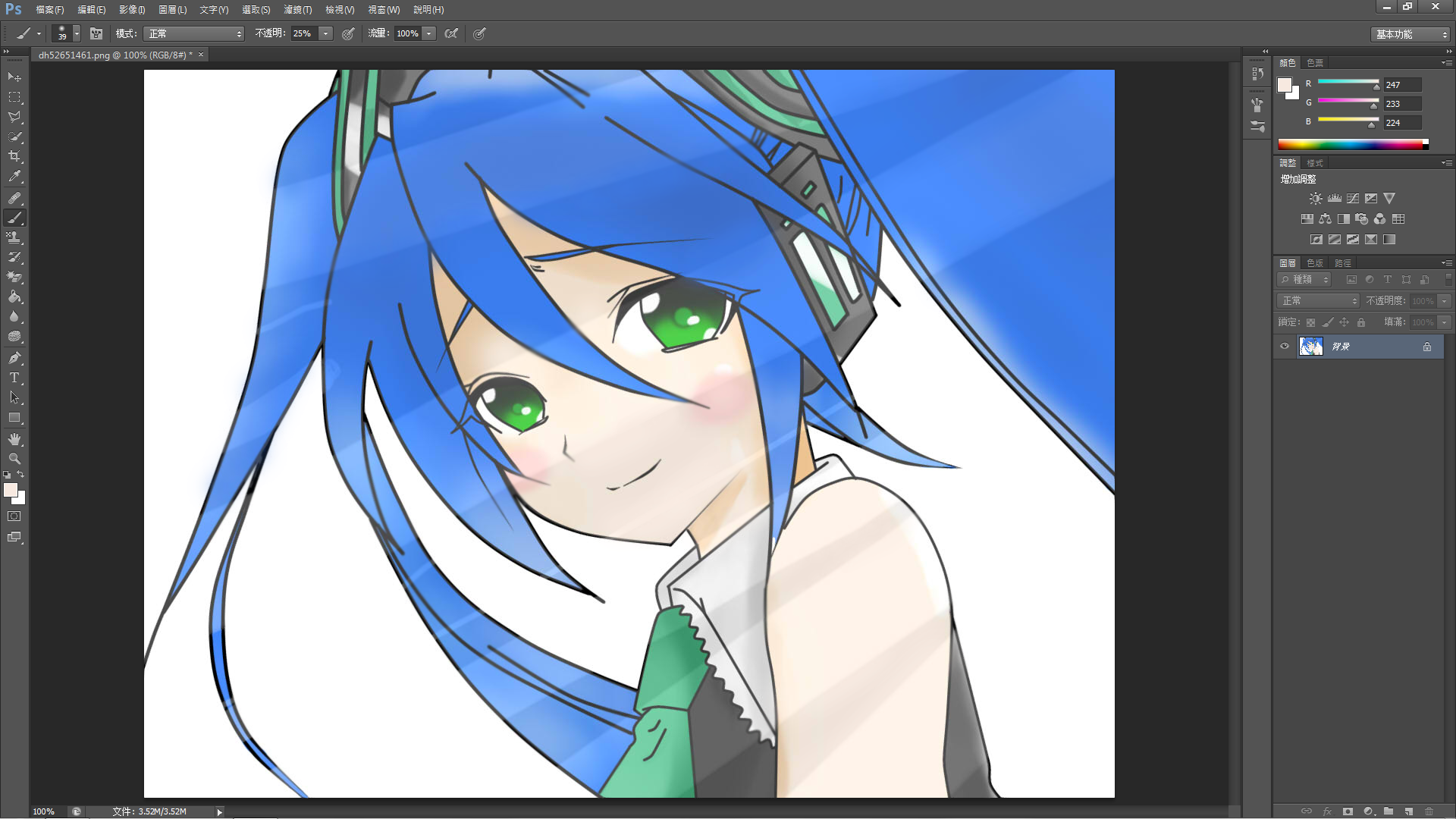The image size is (1456, 819).
Task: Select the Horizontal Type tool
Action: (x=14, y=377)
